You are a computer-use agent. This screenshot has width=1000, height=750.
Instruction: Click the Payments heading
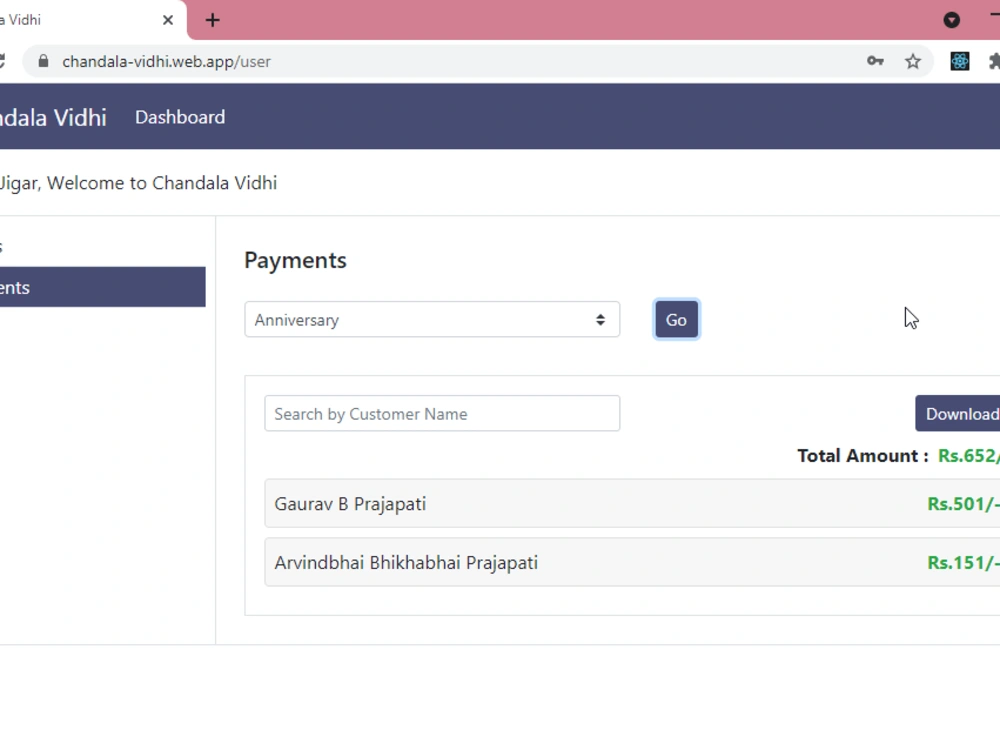pos(295,260)
